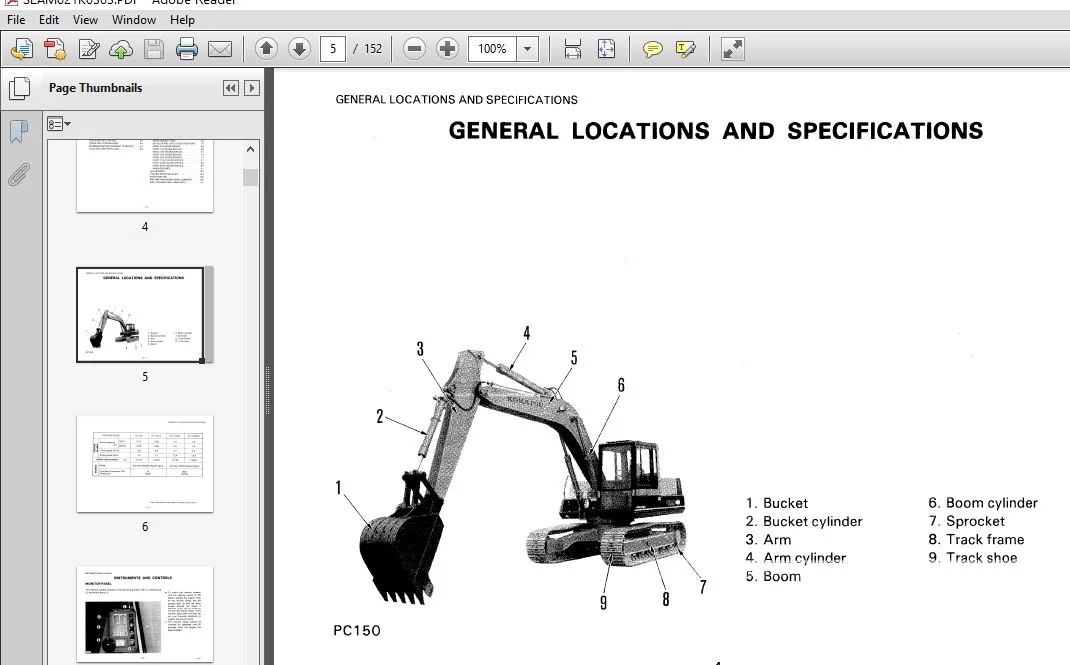
Task: Click the thumbnail scrollbar up arrow
Action: 250,149
